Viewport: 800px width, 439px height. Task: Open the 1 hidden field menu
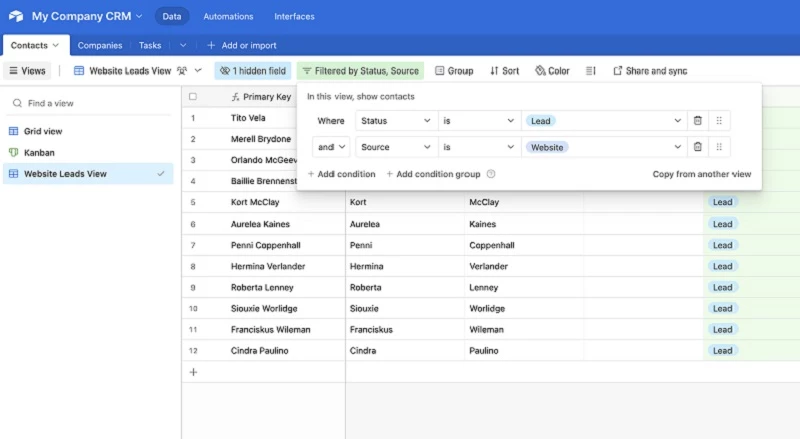coord(253,71)
